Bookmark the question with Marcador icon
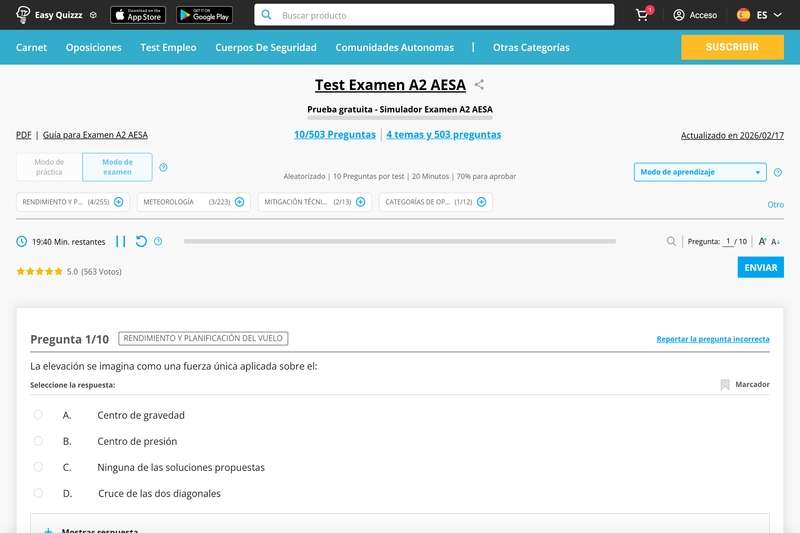 724,385
